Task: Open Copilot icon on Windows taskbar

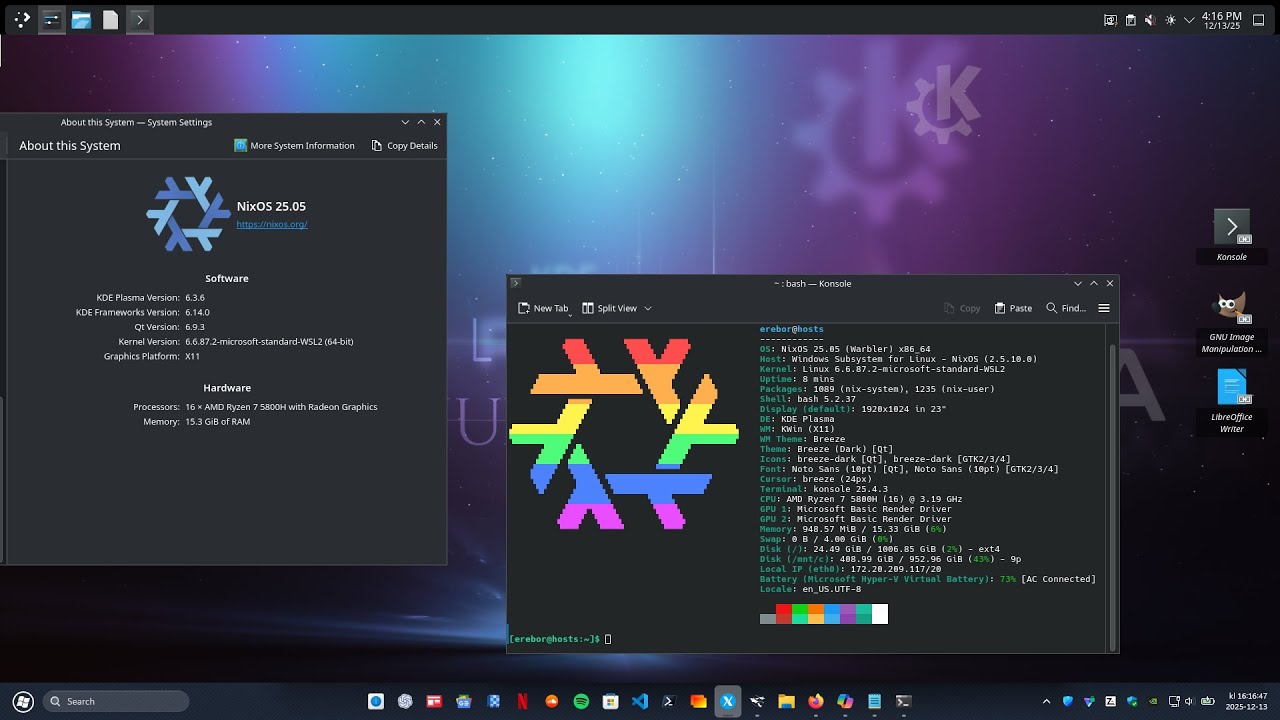Action: (845, 702)
